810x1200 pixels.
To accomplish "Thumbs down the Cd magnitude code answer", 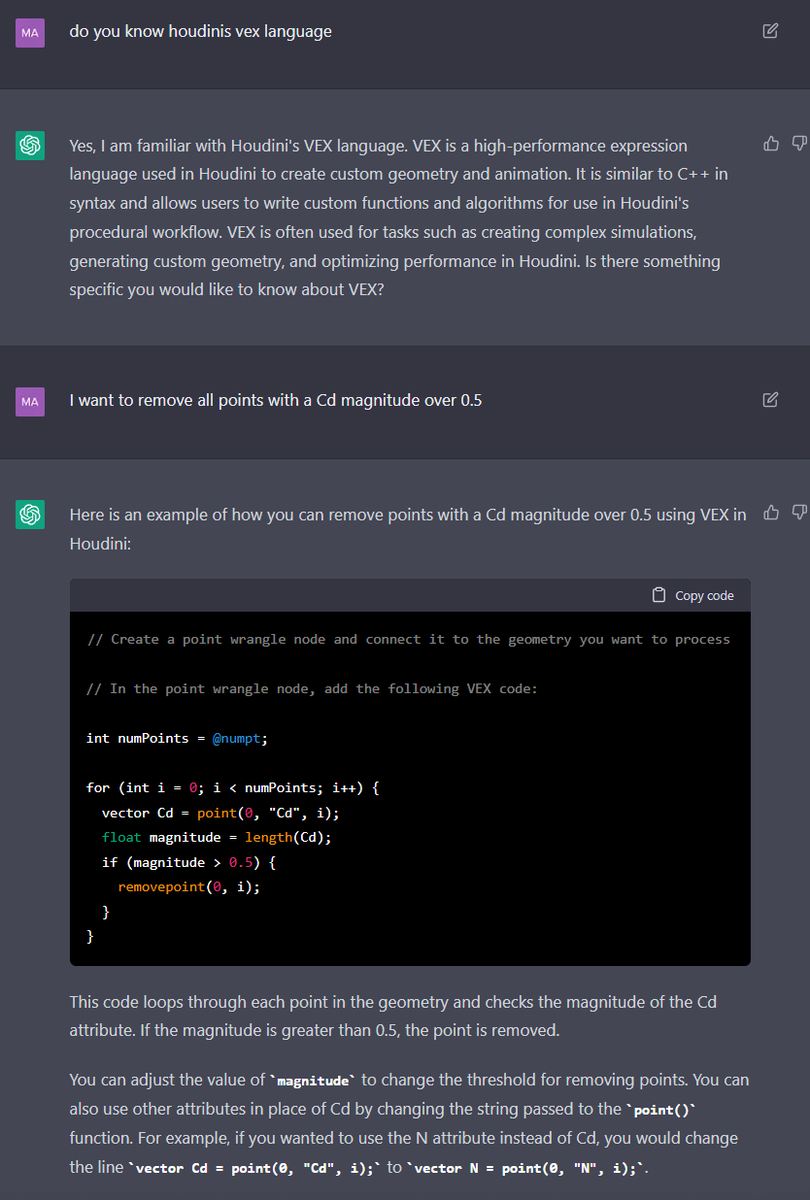I will click(x=799, y=513).
